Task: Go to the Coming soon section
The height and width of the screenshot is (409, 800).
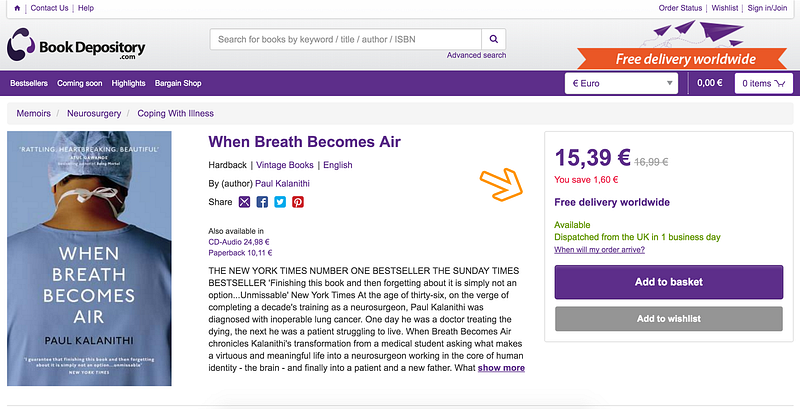Action: pos(80,83)
